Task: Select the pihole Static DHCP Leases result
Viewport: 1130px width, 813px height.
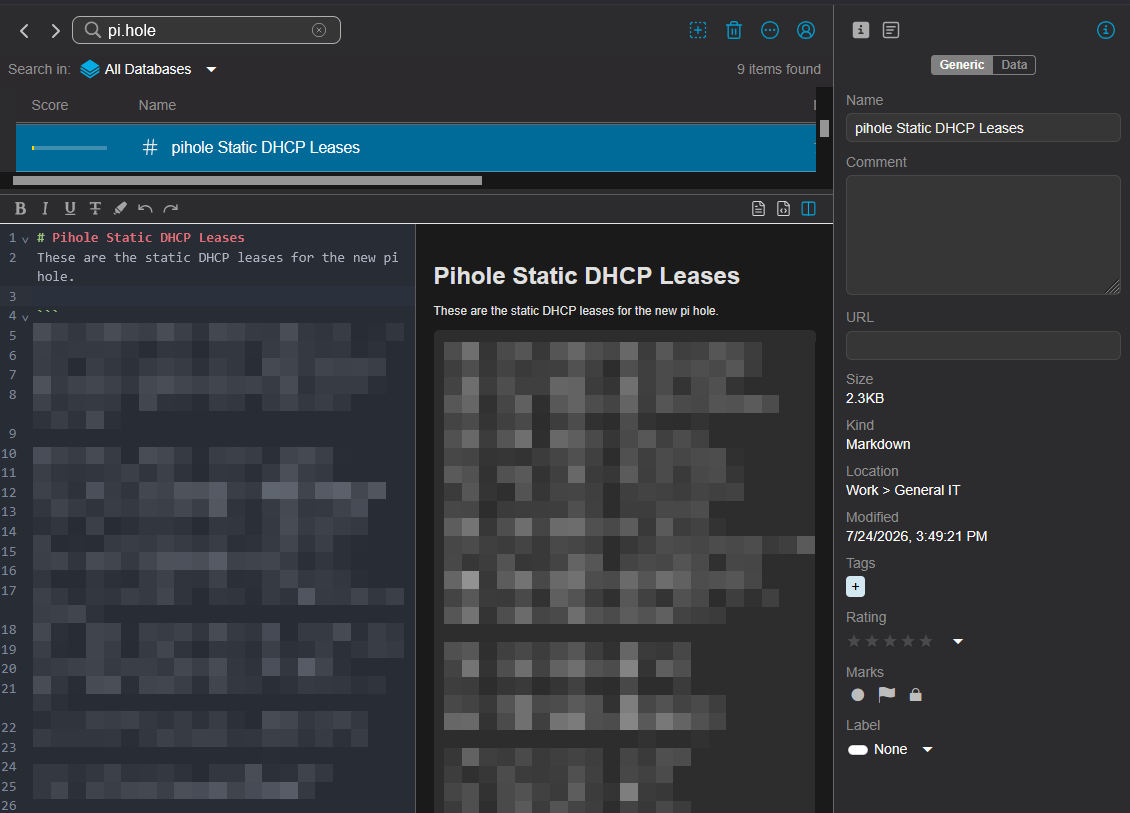Action: tap(416, 148)
